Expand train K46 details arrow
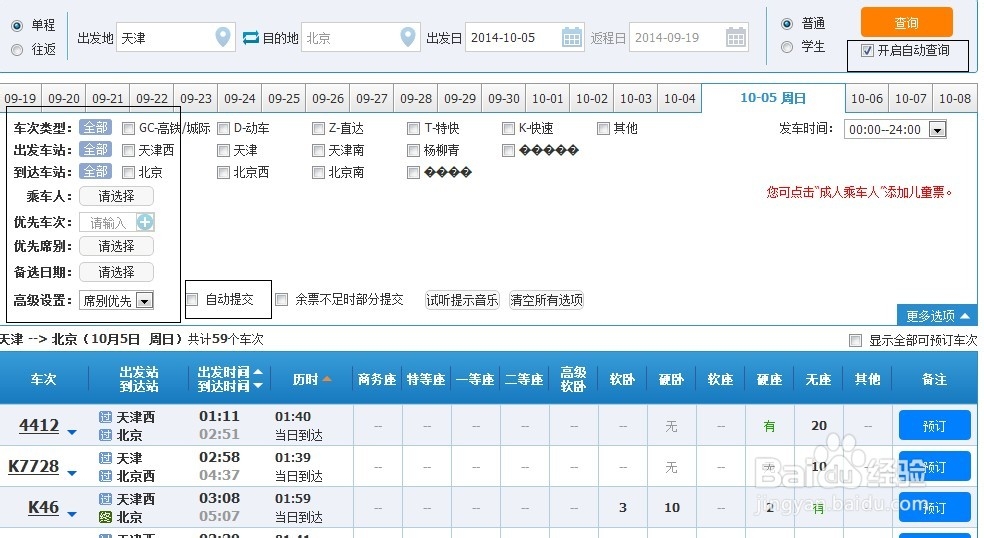Viewport: 984px width, 538px height. pos(72,514)
